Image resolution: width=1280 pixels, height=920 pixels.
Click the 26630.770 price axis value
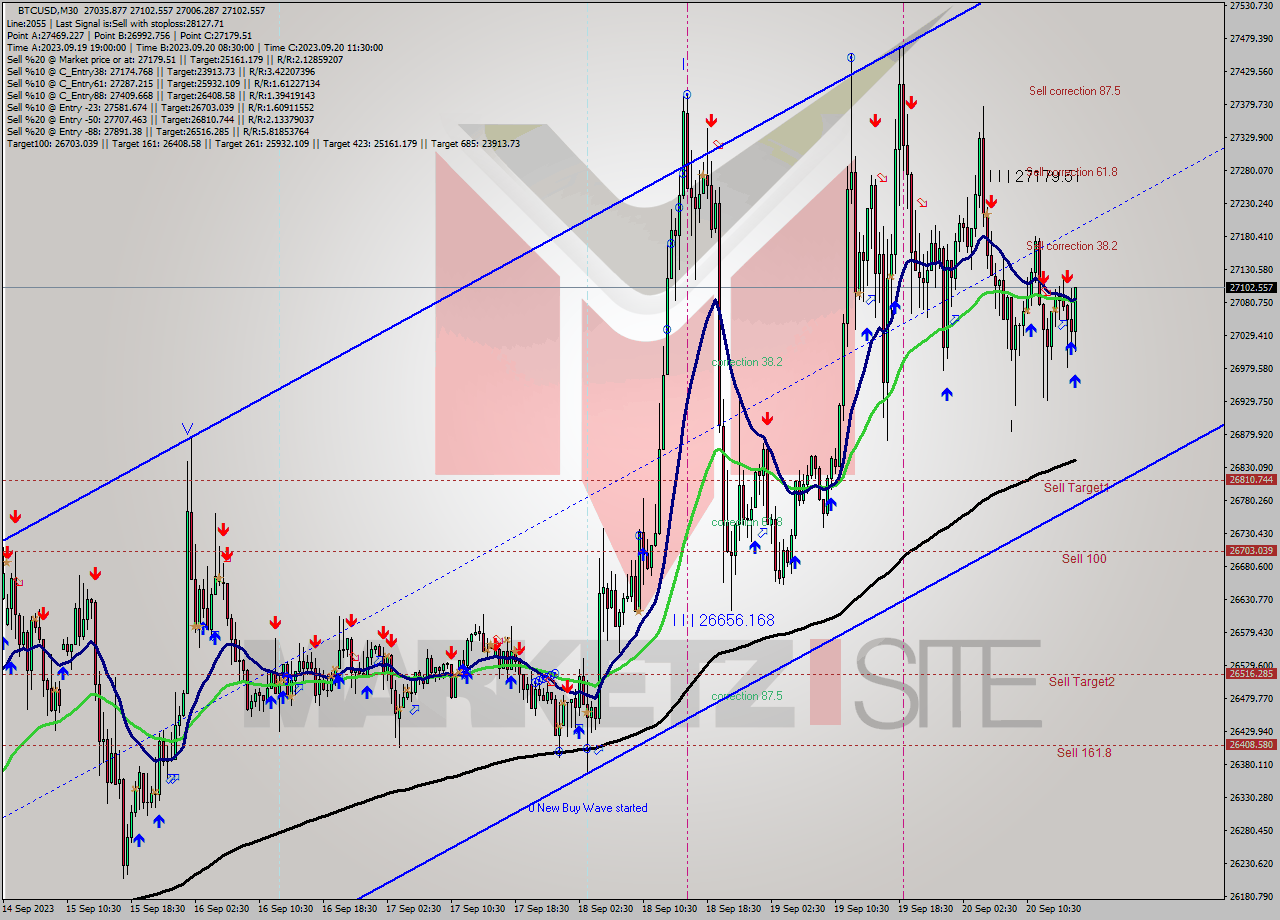tap(1251, 600)
